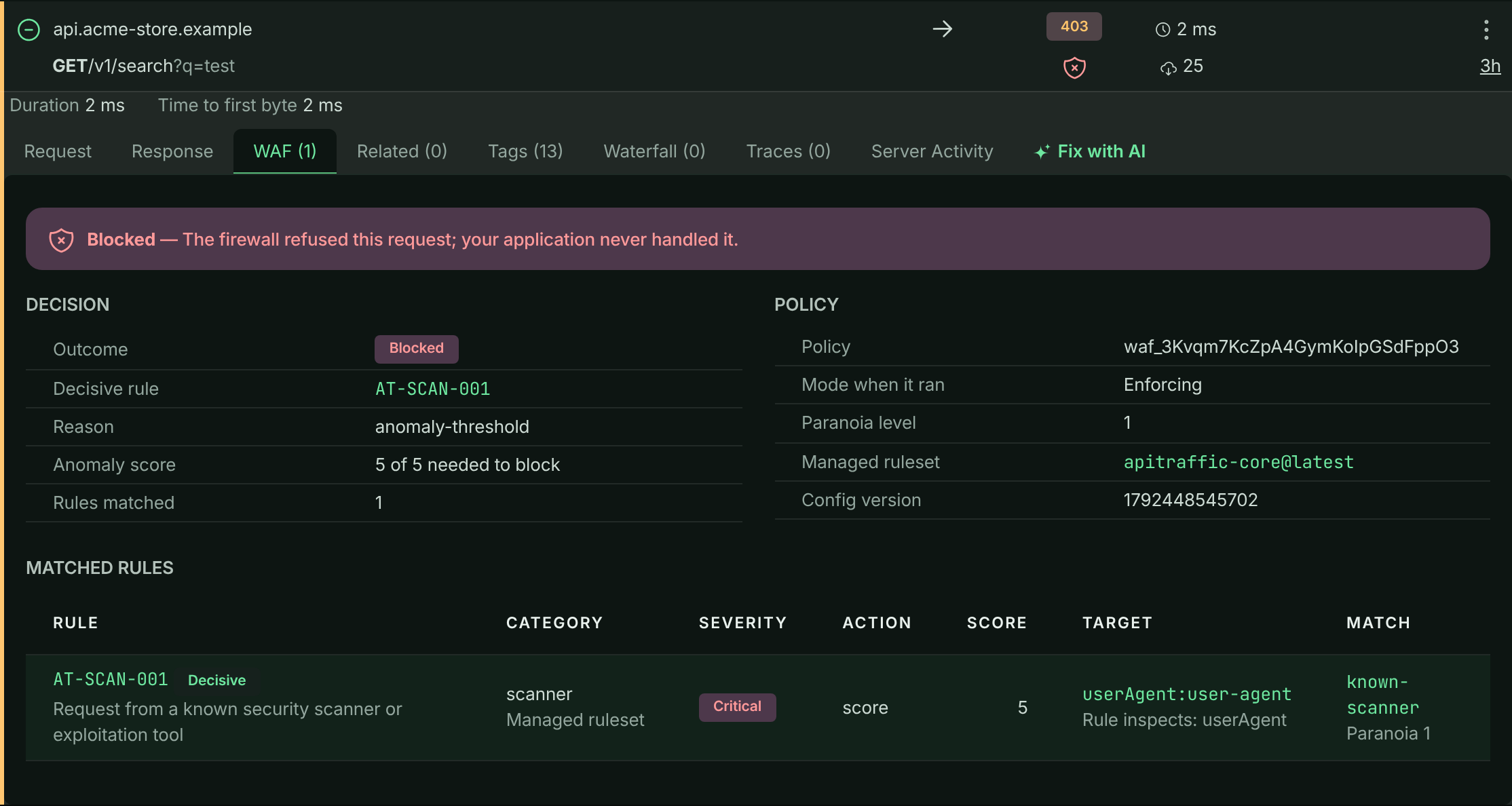Click the Enforcing mode value
This screenshot has width=1512, height=806.
point(1163,385)
